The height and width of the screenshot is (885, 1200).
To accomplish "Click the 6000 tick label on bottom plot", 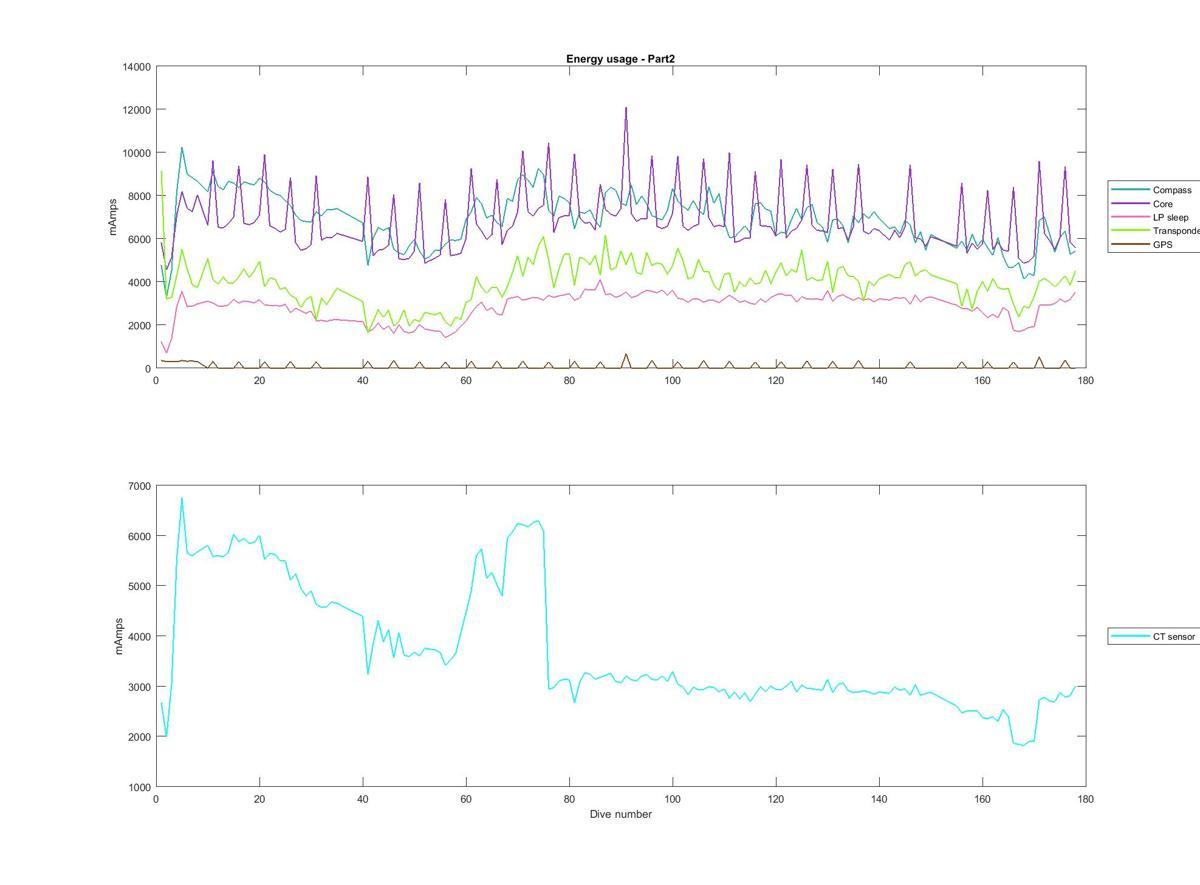I will 140,536.
